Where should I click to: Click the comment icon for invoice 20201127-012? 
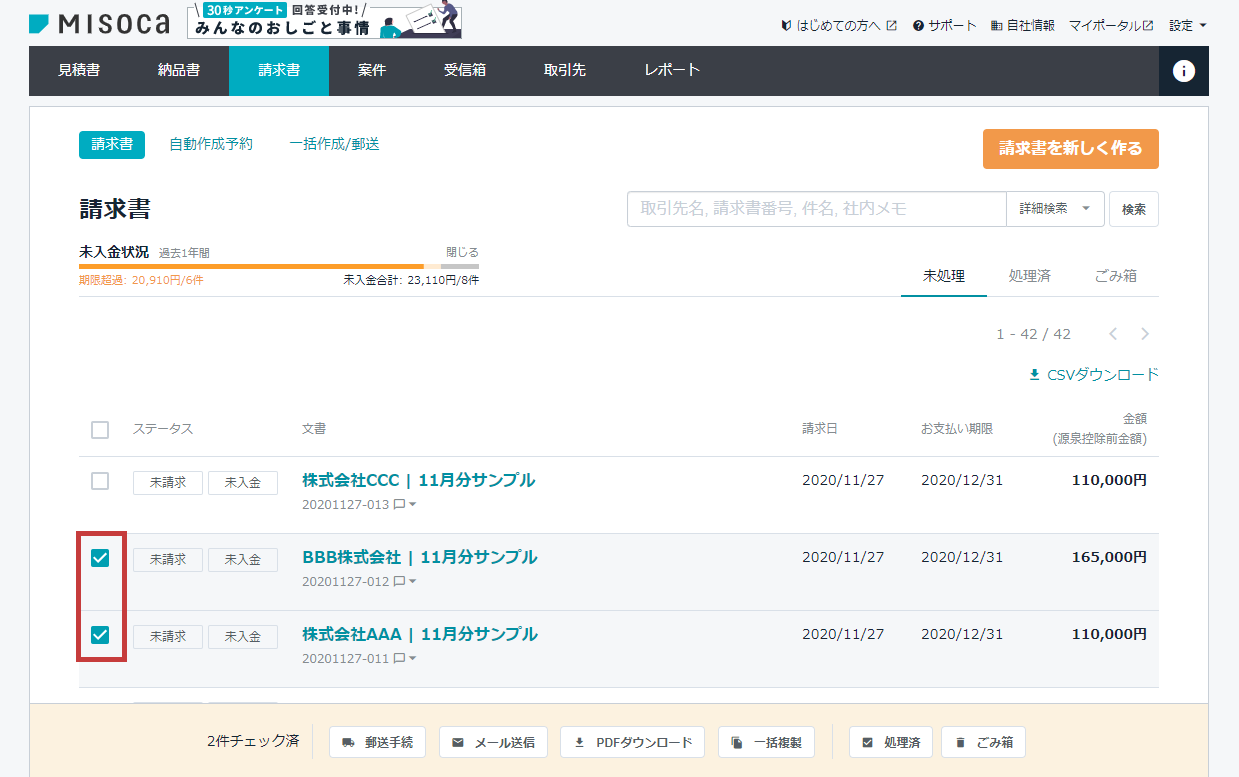pyautogui.click(x=399, y=582)
